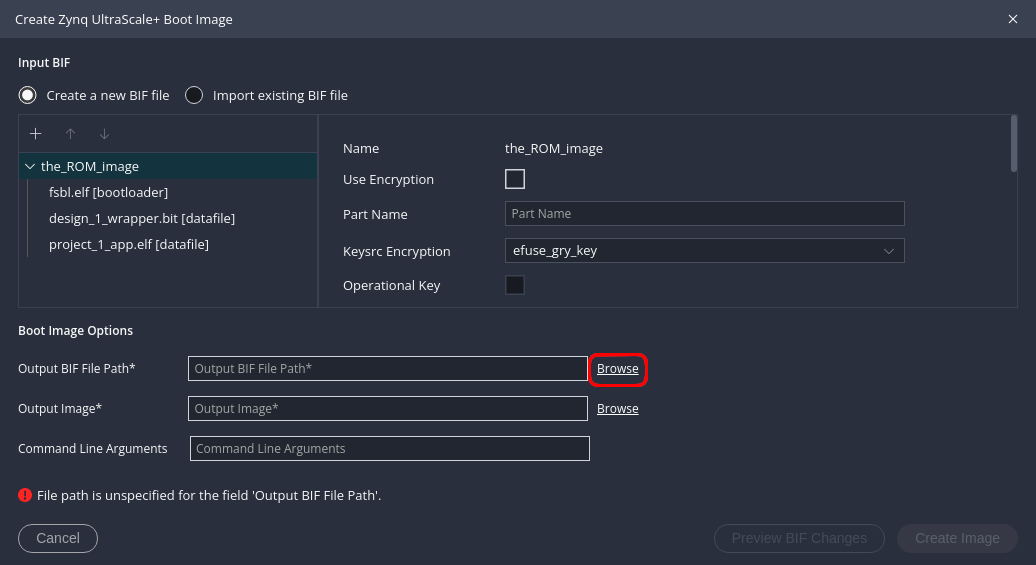Browse for Output BIF File Path
Viewport: 1036px width, 565px height.
[x=617, y=369]
